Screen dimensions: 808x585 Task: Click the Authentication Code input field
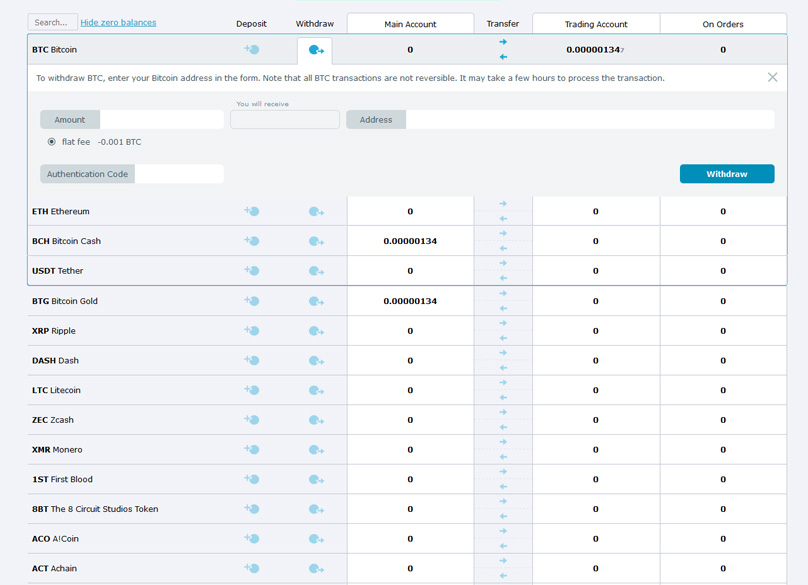point(179,174)
